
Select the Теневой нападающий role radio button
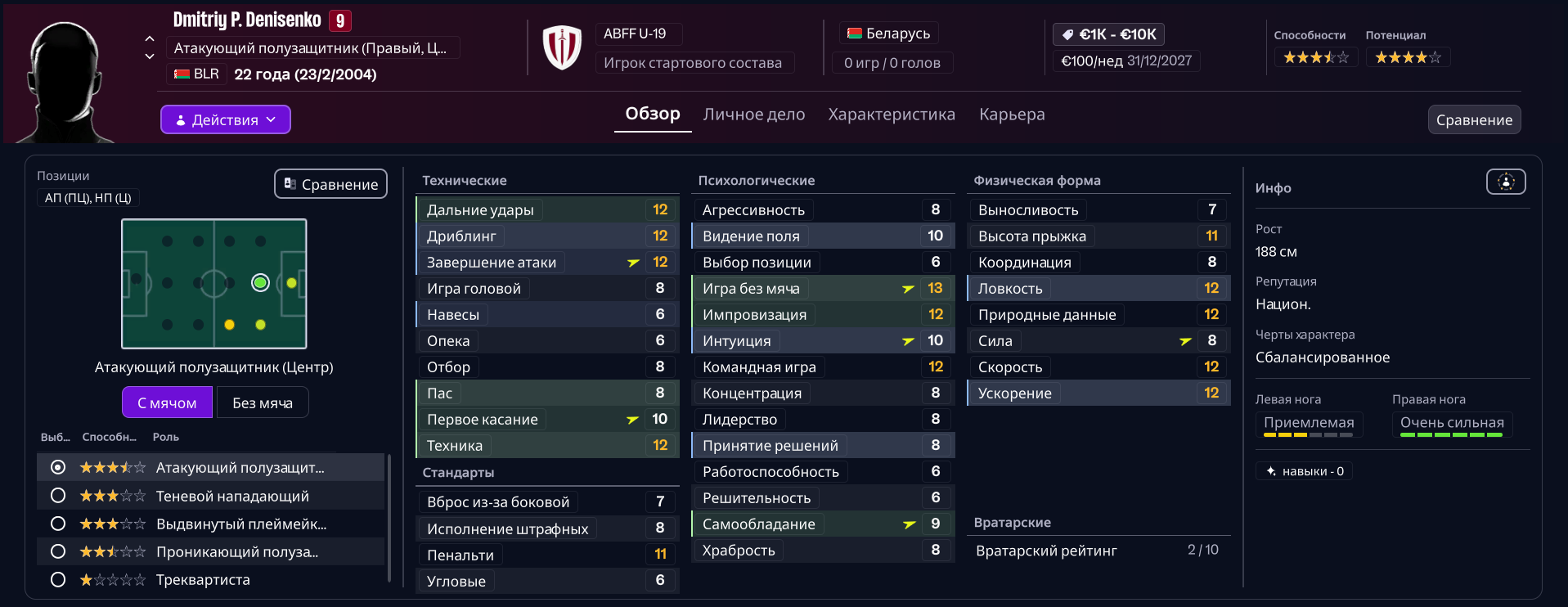coord(58,496)
